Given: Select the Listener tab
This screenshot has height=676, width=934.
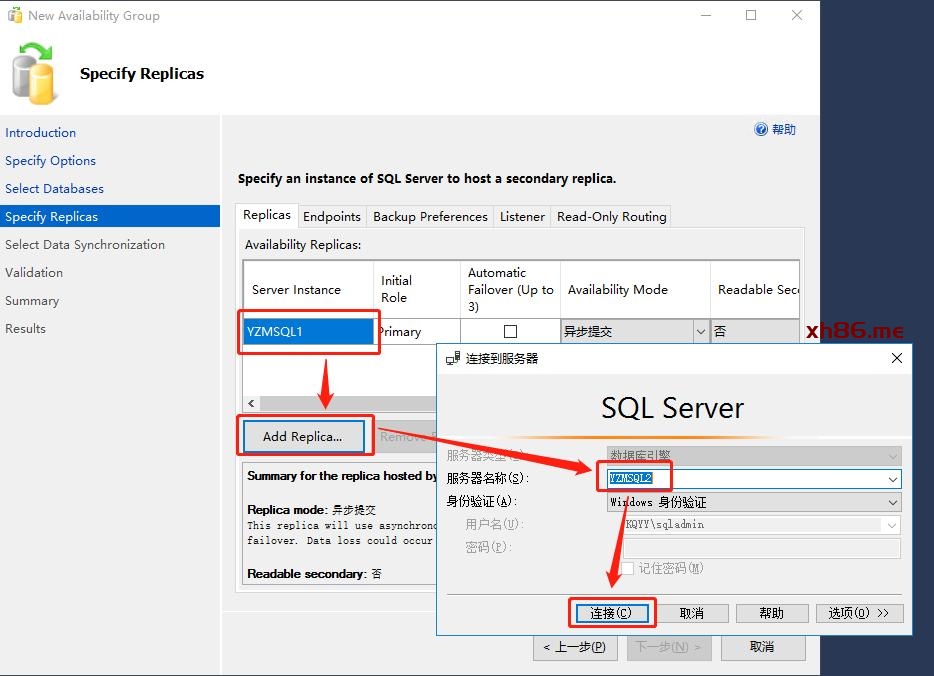Looking at the screenshot, I should tap(522, 217).
